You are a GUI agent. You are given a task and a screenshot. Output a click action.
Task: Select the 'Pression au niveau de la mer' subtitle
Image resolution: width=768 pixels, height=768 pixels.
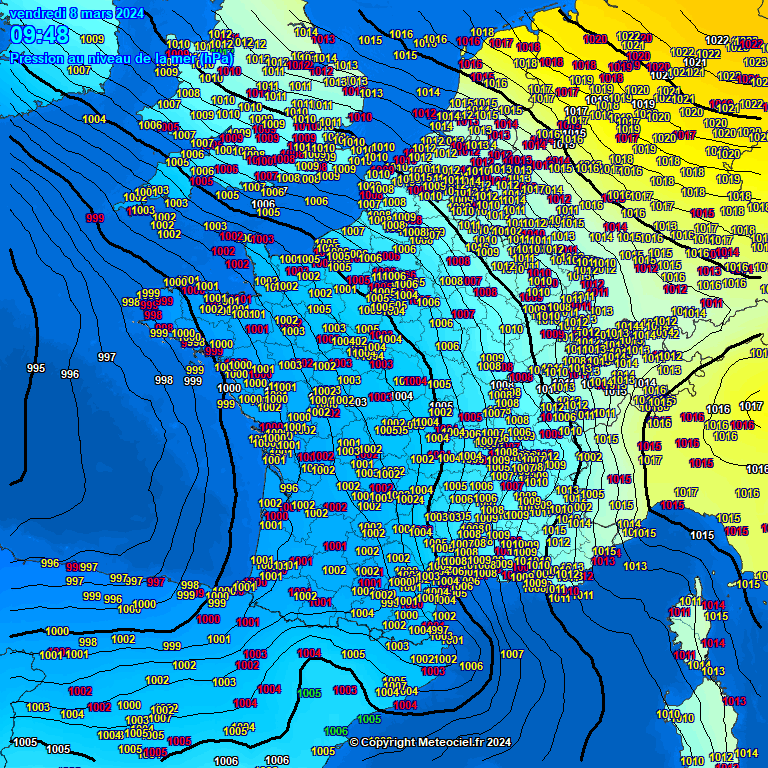click(x=122, y=58)
